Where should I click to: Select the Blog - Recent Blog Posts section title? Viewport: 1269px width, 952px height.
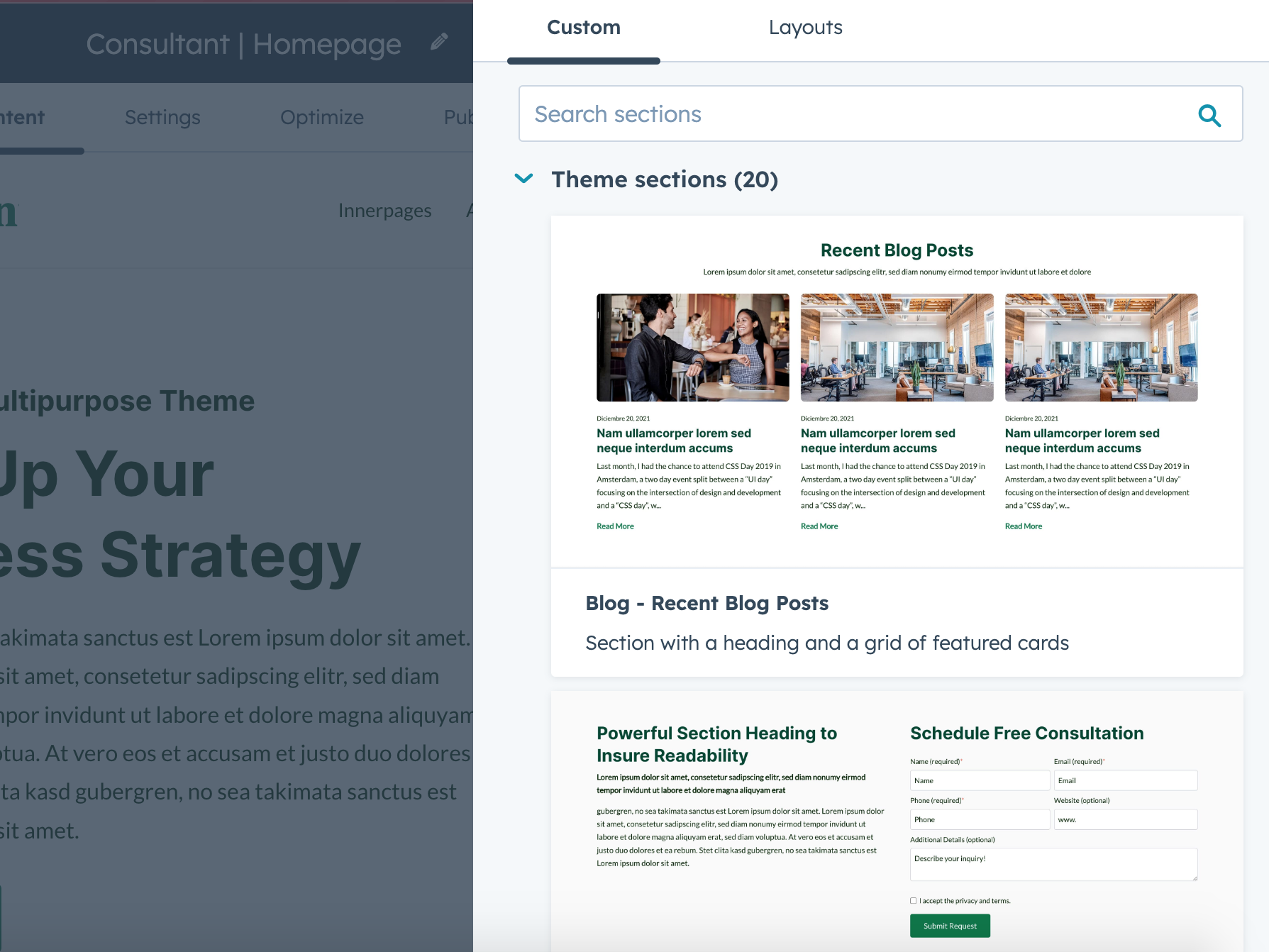pyautogui.click(x=706, y=603)
